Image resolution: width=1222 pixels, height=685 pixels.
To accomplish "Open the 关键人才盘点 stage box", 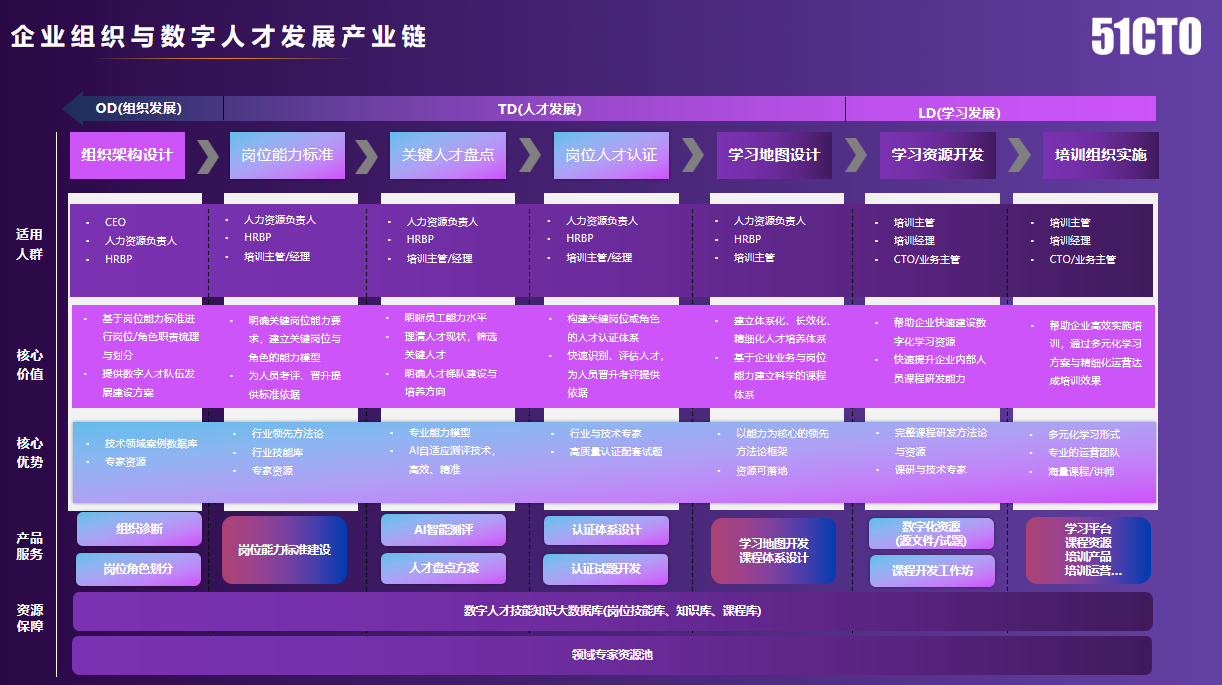I will (447, 155).
